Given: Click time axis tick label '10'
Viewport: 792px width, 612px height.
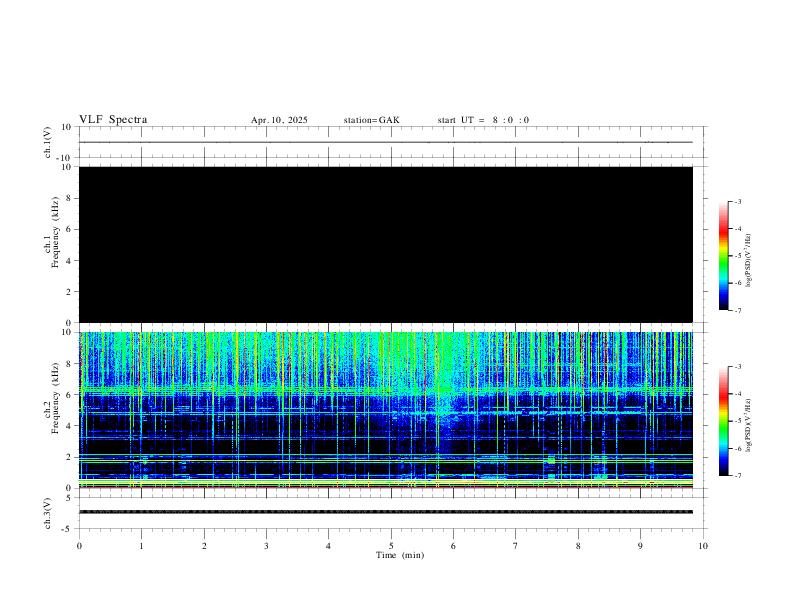Looking at the screenshot, I should [703, 546].
